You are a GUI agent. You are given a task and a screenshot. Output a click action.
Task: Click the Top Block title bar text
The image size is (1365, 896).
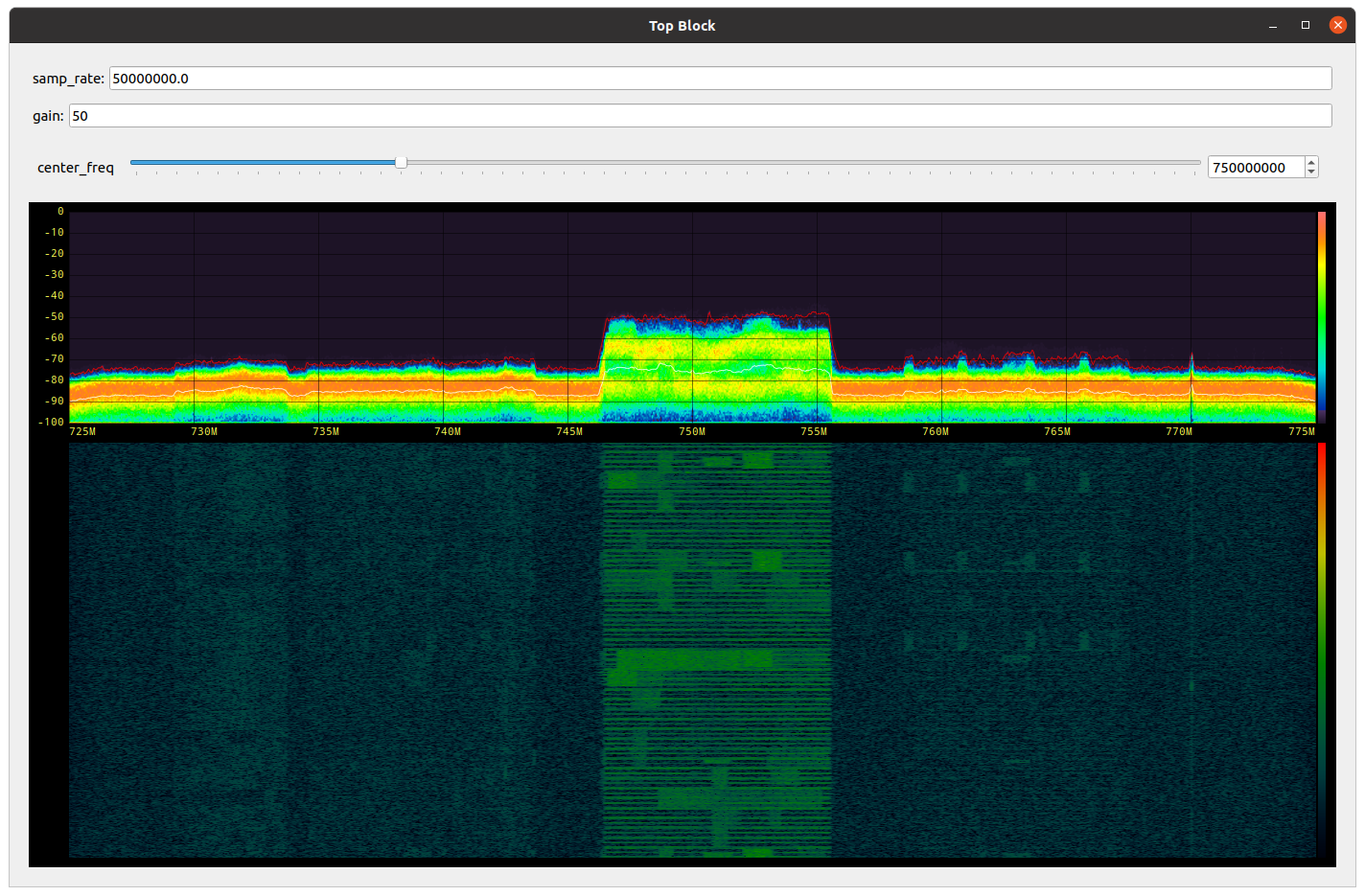(682, 25)
